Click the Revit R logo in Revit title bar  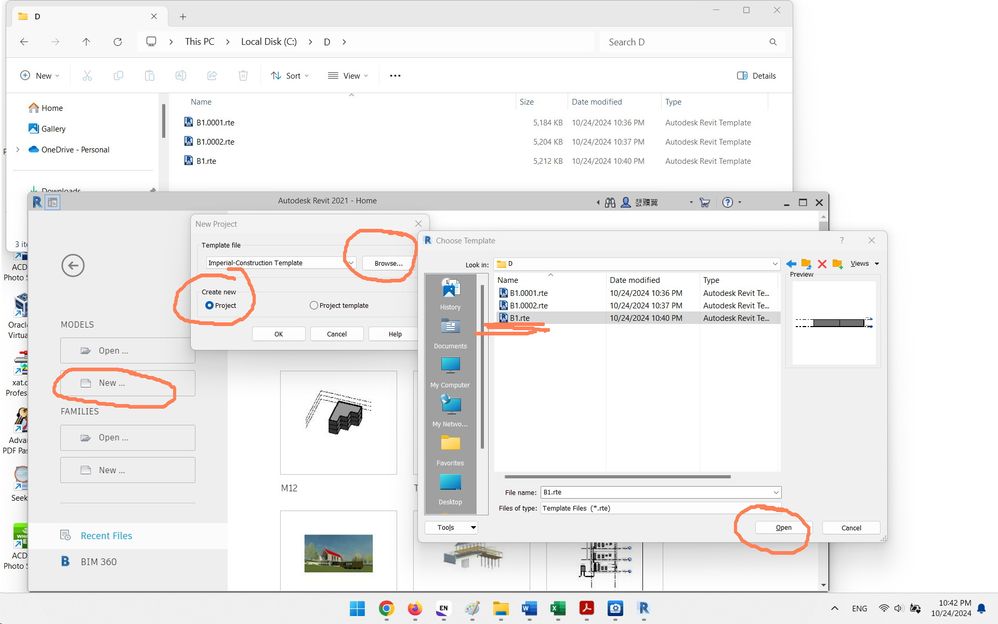point(37,202)
